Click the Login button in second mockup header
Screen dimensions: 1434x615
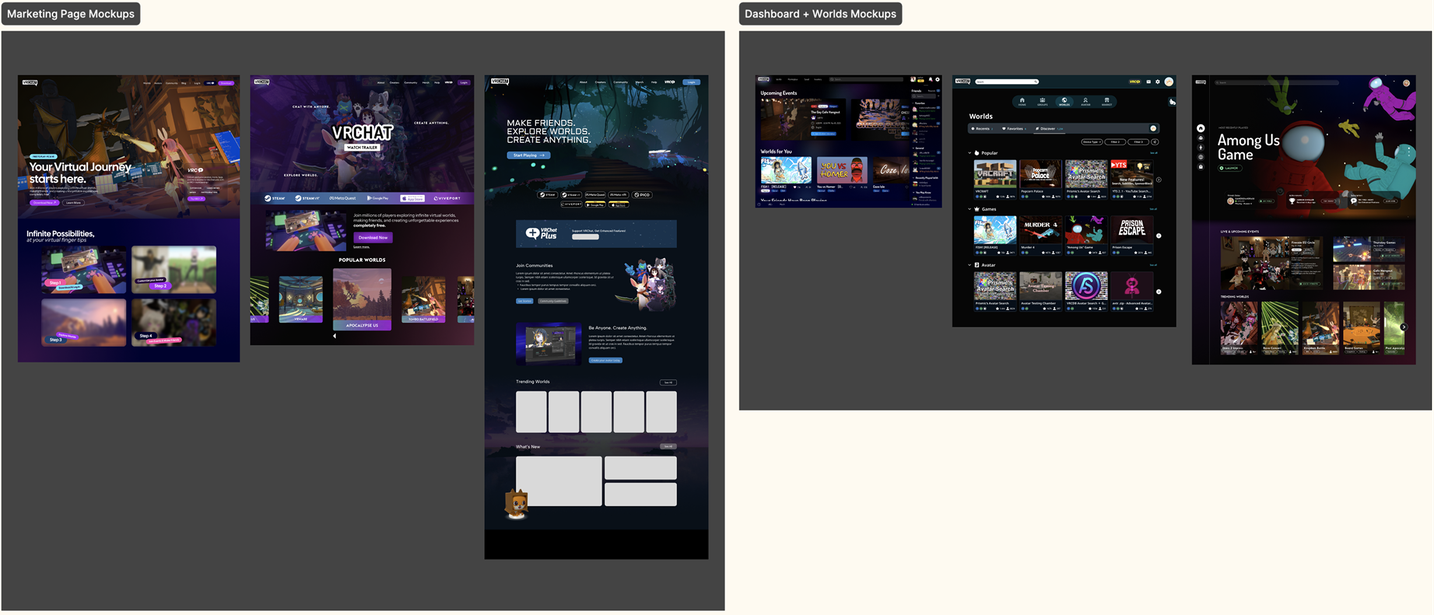[x=463, y=82]
